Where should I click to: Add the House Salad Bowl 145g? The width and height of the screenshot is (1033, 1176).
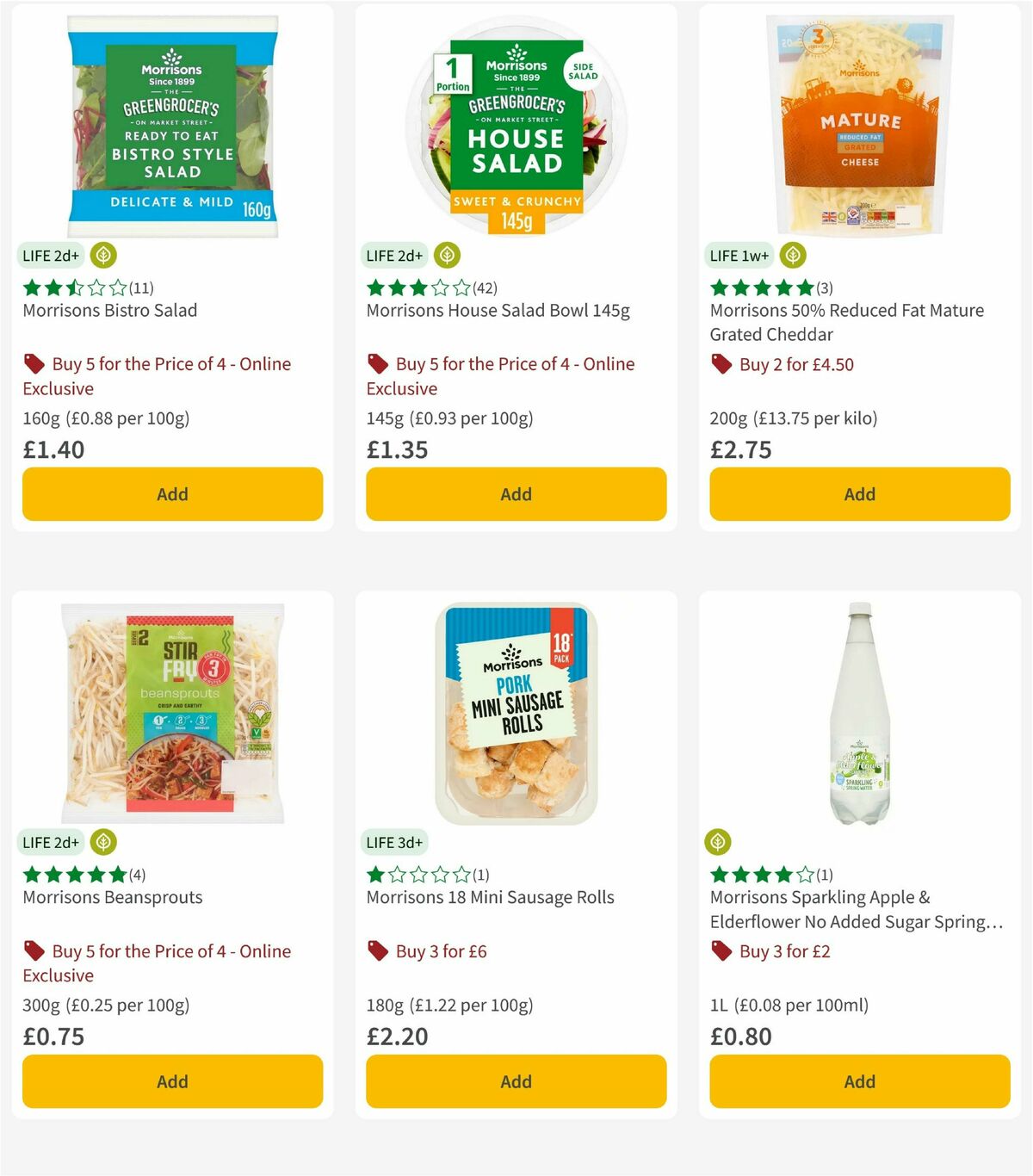[516, 494]
